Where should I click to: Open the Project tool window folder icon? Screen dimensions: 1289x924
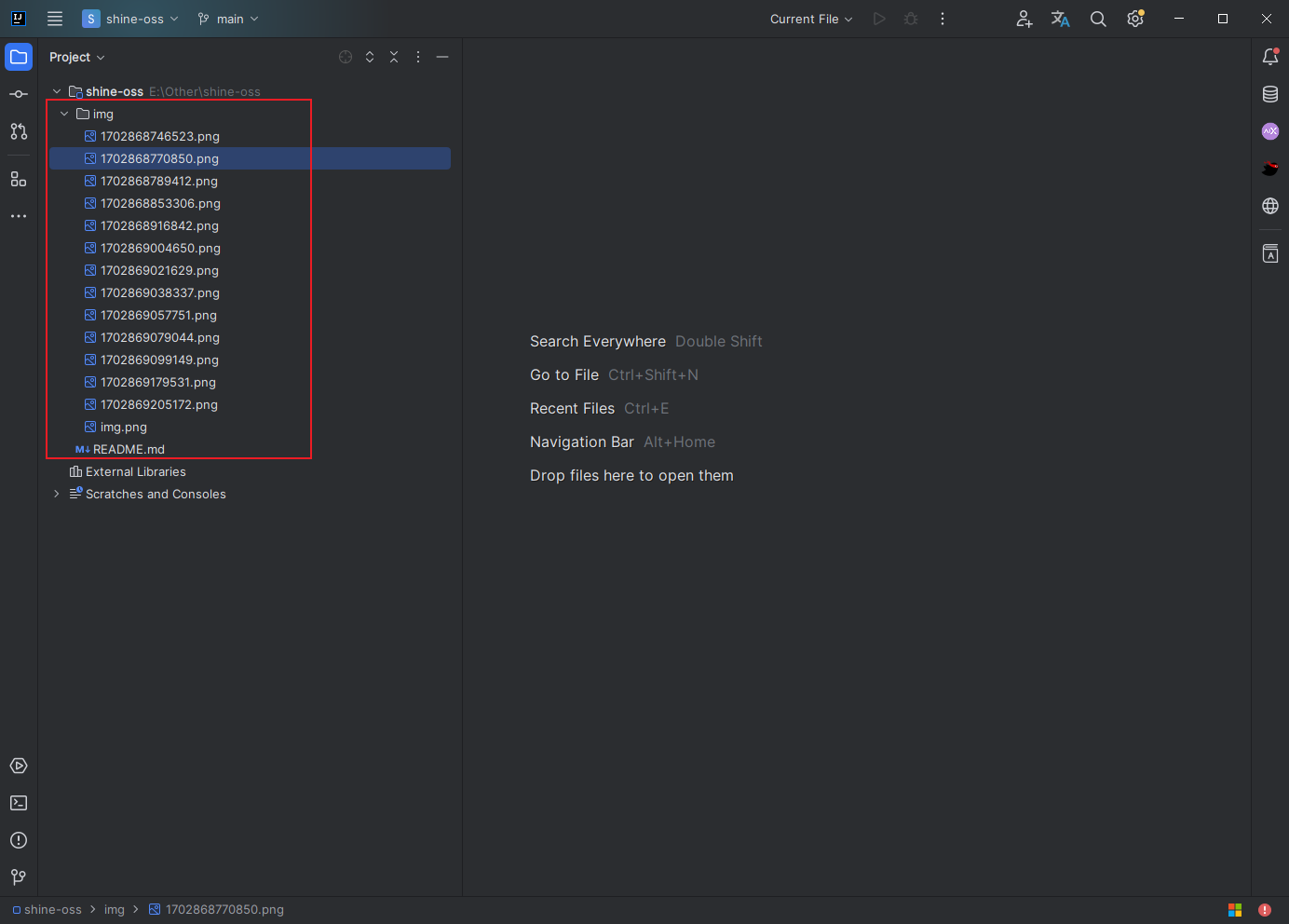click(19, 57)
